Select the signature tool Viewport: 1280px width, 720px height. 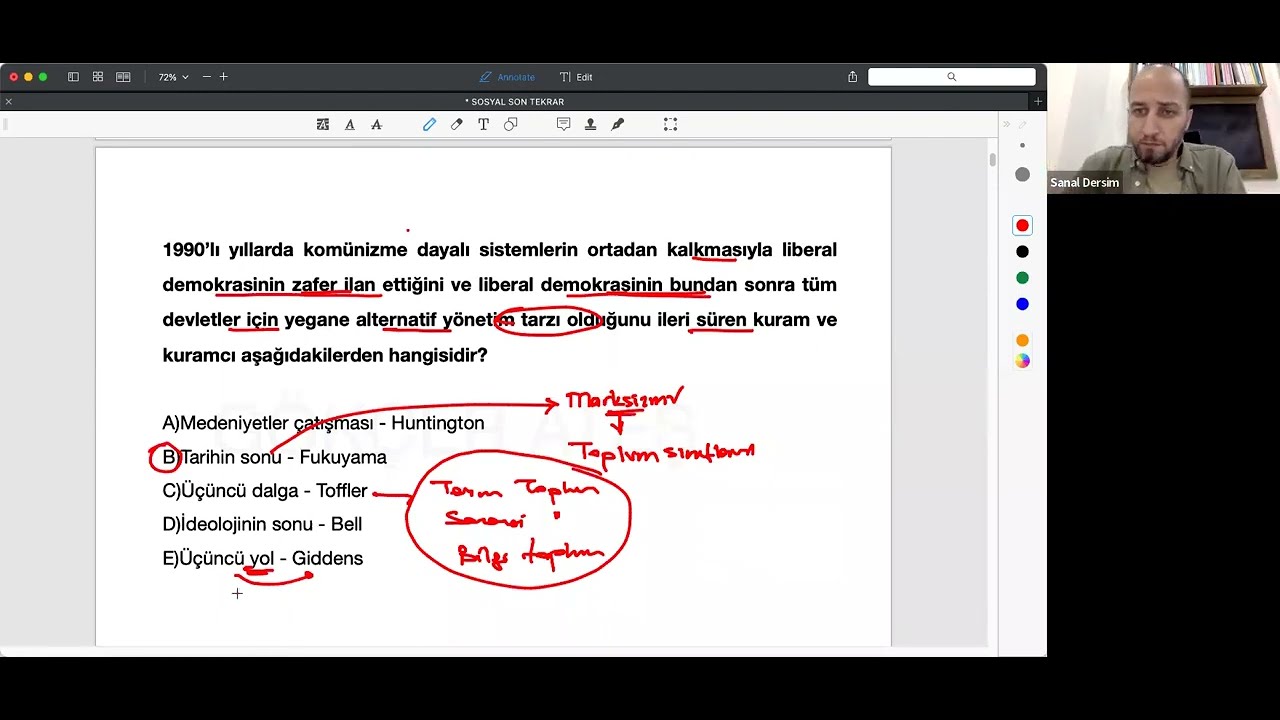click(x=617, y=124)
